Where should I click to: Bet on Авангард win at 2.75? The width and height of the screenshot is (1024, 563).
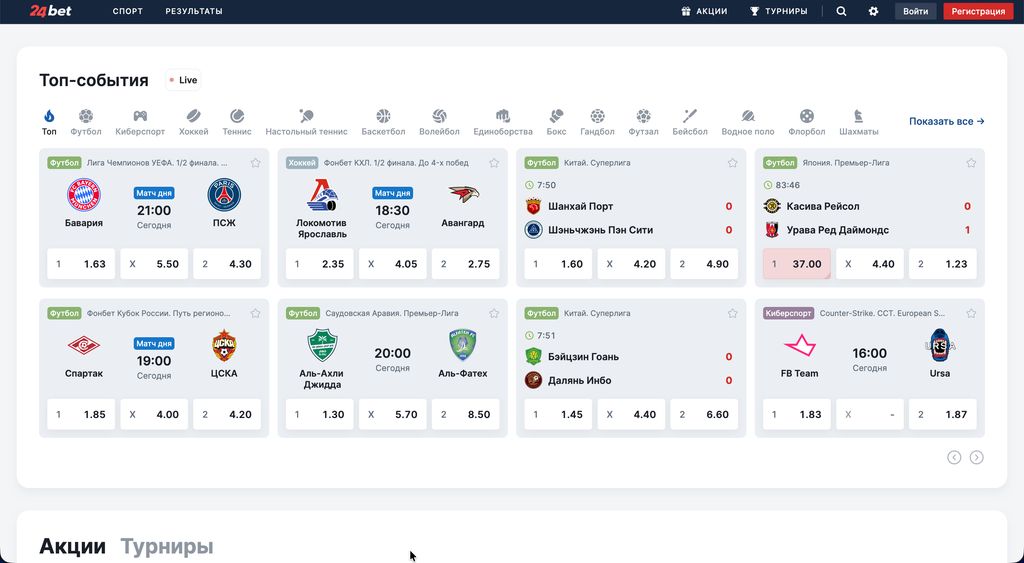[x=466, y=264]
